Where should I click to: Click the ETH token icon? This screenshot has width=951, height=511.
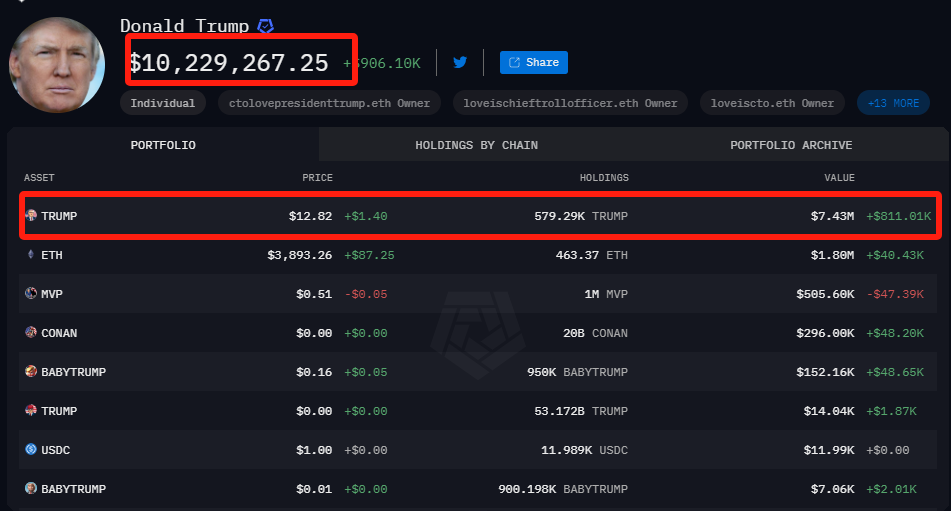click(x=31, y=255)
